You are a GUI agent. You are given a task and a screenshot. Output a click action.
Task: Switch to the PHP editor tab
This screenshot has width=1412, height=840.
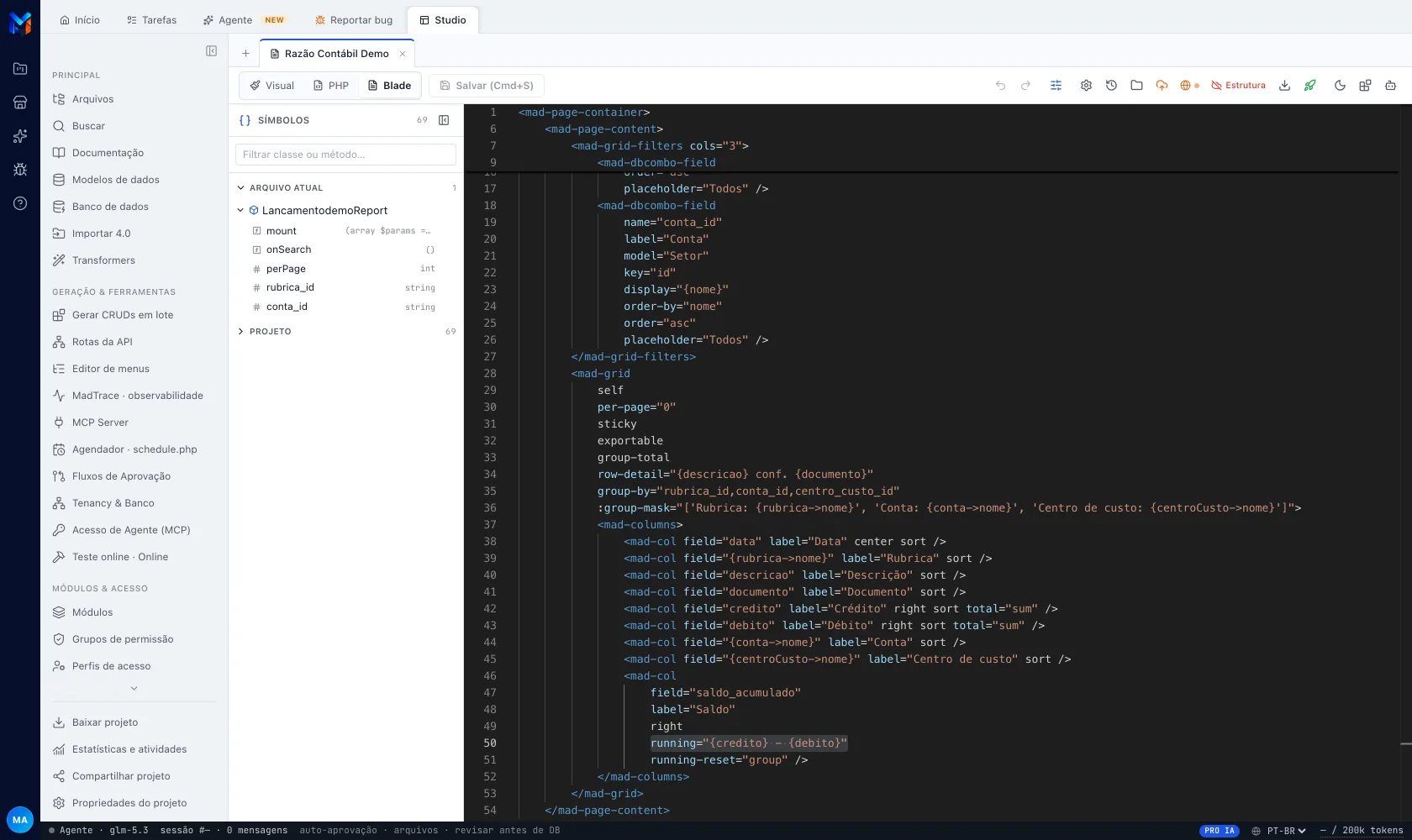[331, 86]
